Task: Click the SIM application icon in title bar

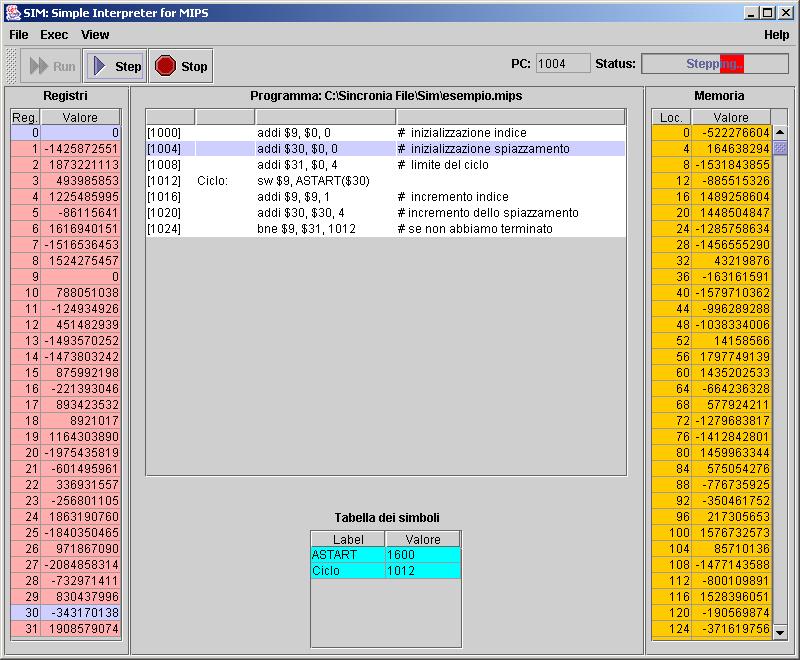Action: pos(12,12)
